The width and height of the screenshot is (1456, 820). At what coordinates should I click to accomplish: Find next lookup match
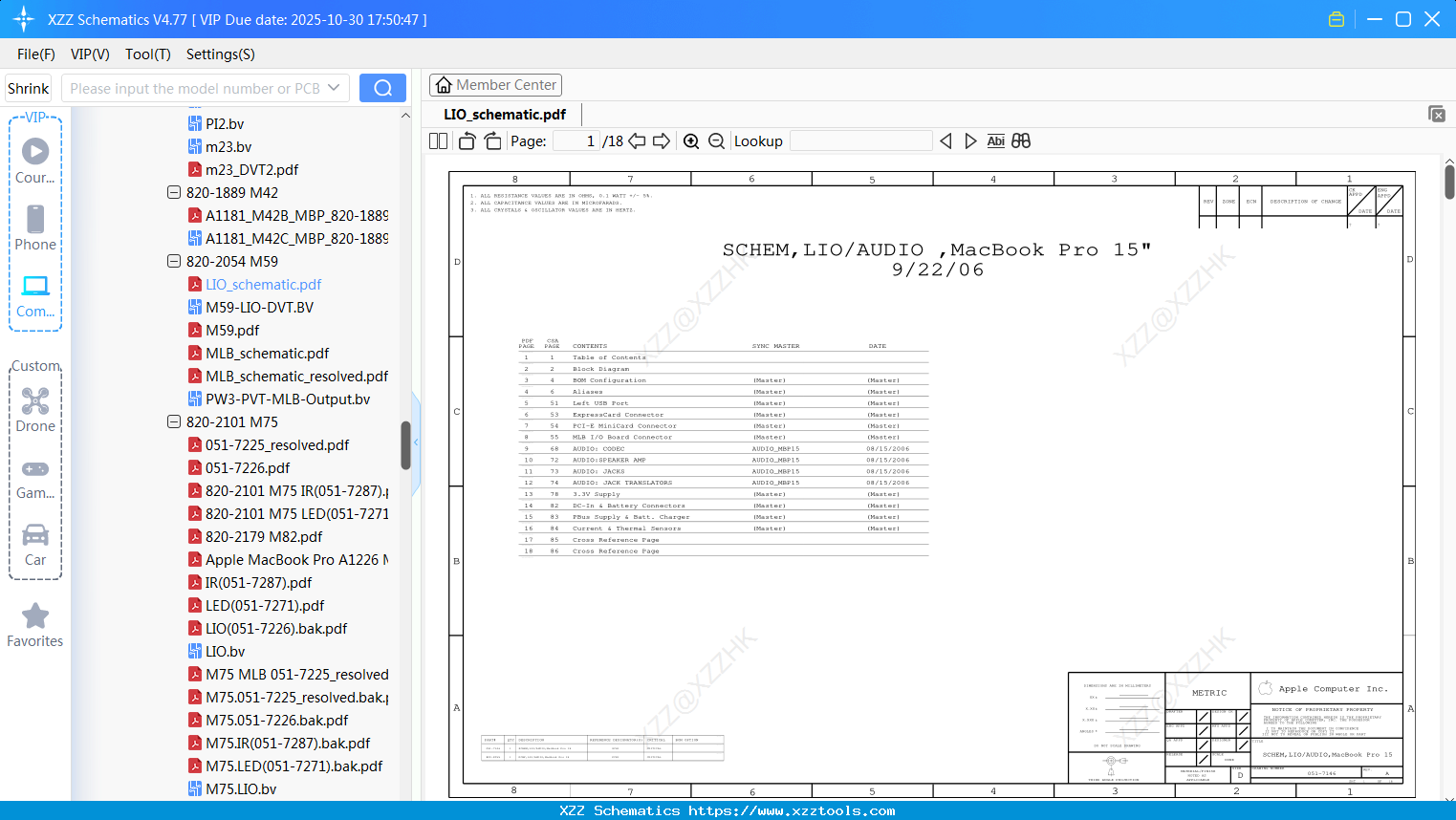tap(970, 141)
